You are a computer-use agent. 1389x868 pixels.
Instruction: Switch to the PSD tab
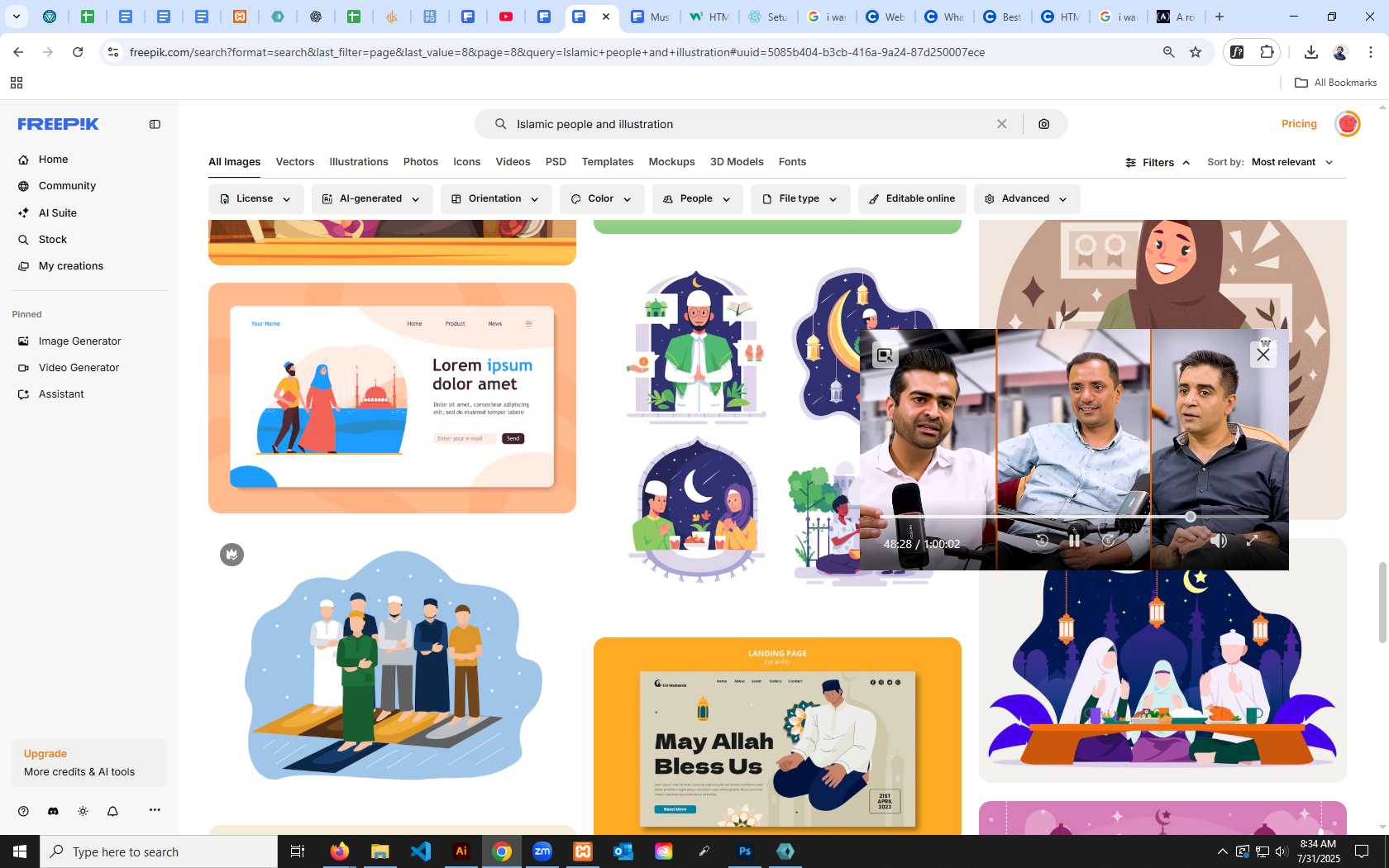[x=556, y=162]
